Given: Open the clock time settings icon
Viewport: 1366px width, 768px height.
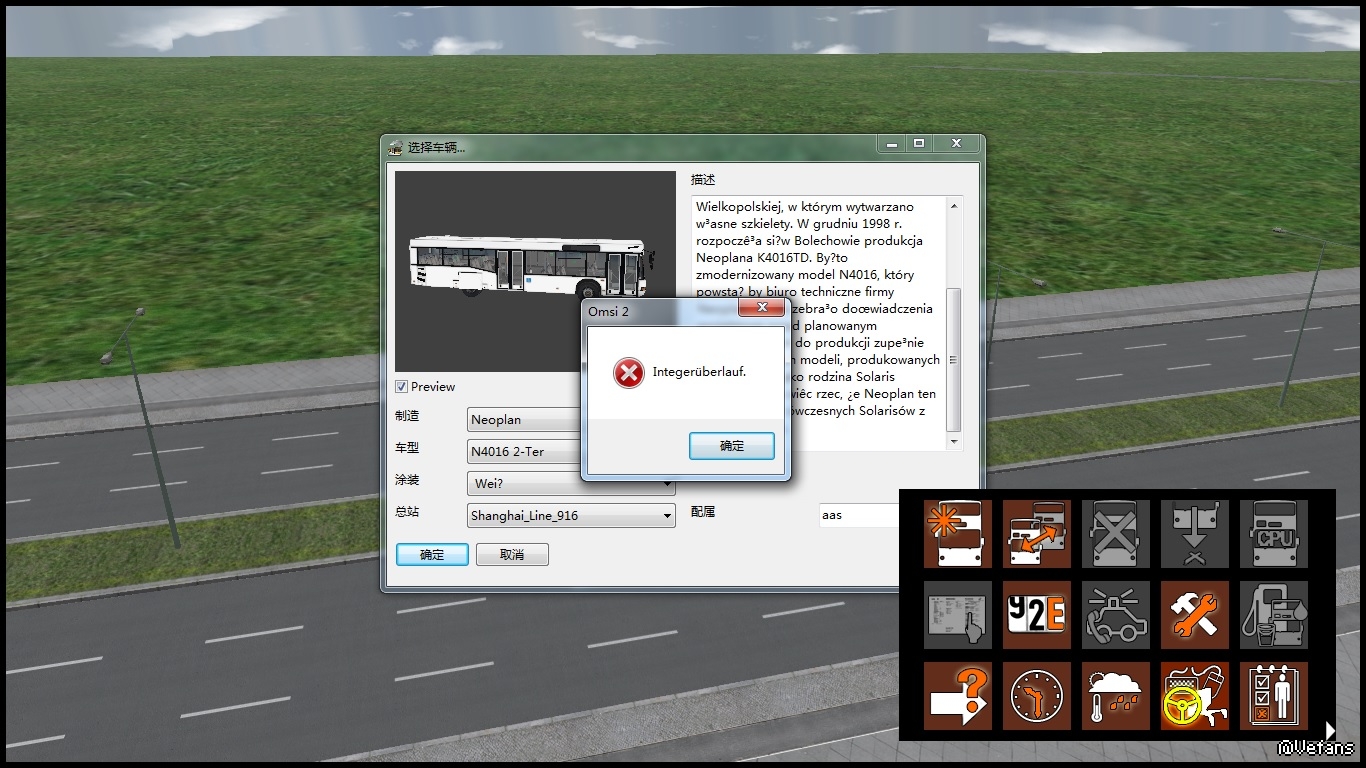Looking at the screenshot, I should tap(1037, 696).
